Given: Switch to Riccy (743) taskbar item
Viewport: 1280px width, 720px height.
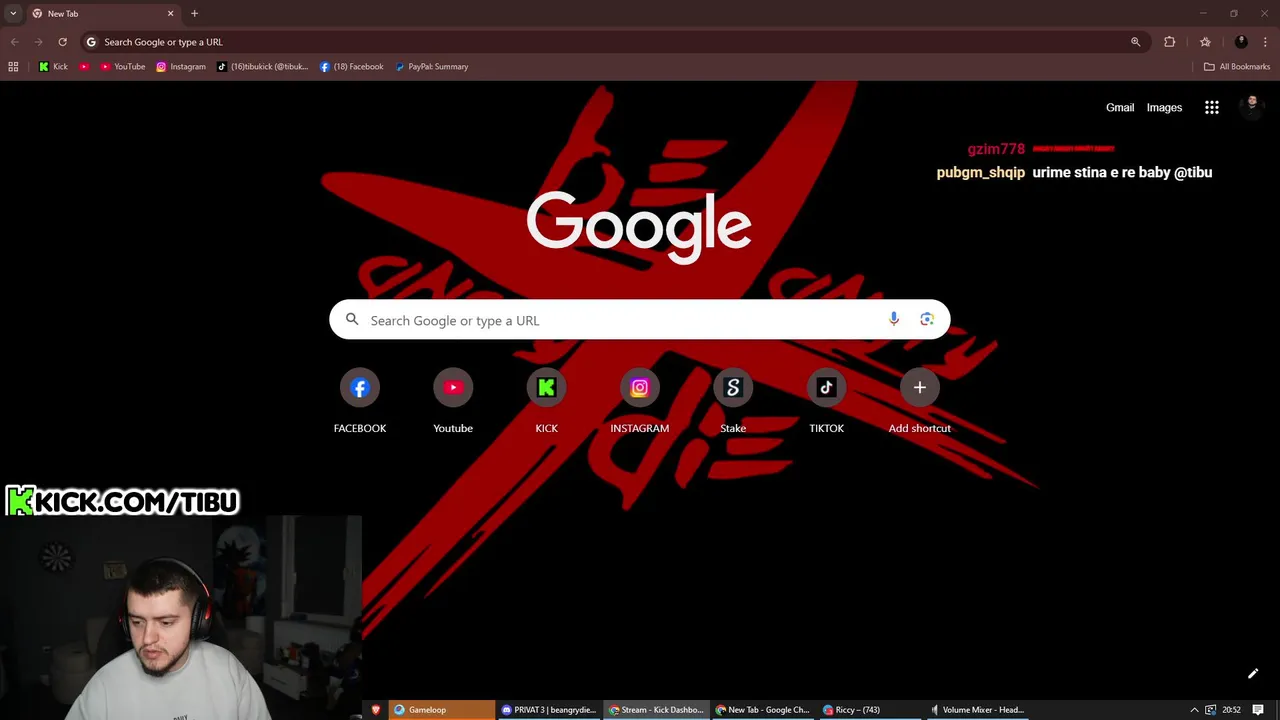Looking at the screenshot, I should pos(870,710).
